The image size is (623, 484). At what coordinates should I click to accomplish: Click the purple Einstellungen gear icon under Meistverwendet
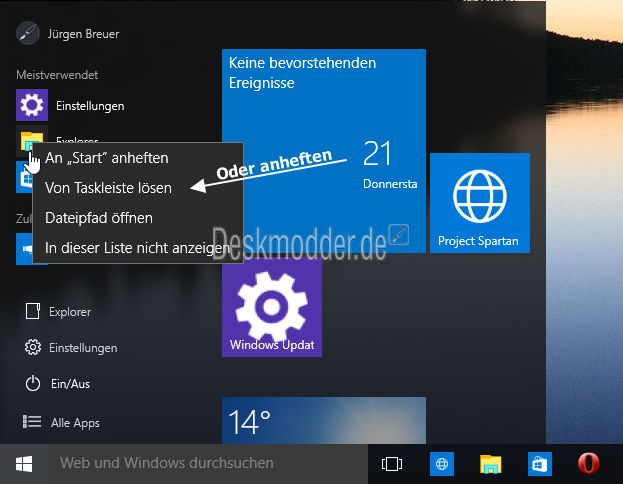(32, 105)
